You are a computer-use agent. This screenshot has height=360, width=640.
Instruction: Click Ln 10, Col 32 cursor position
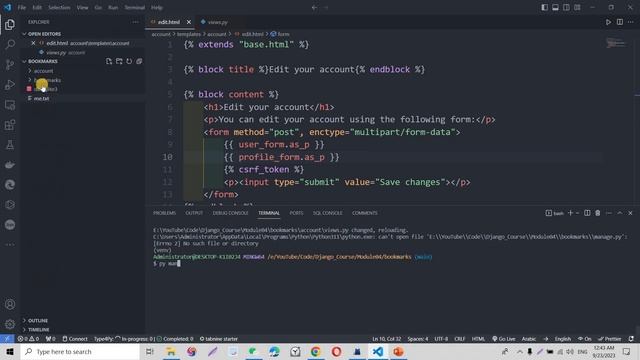pos(386,339)
